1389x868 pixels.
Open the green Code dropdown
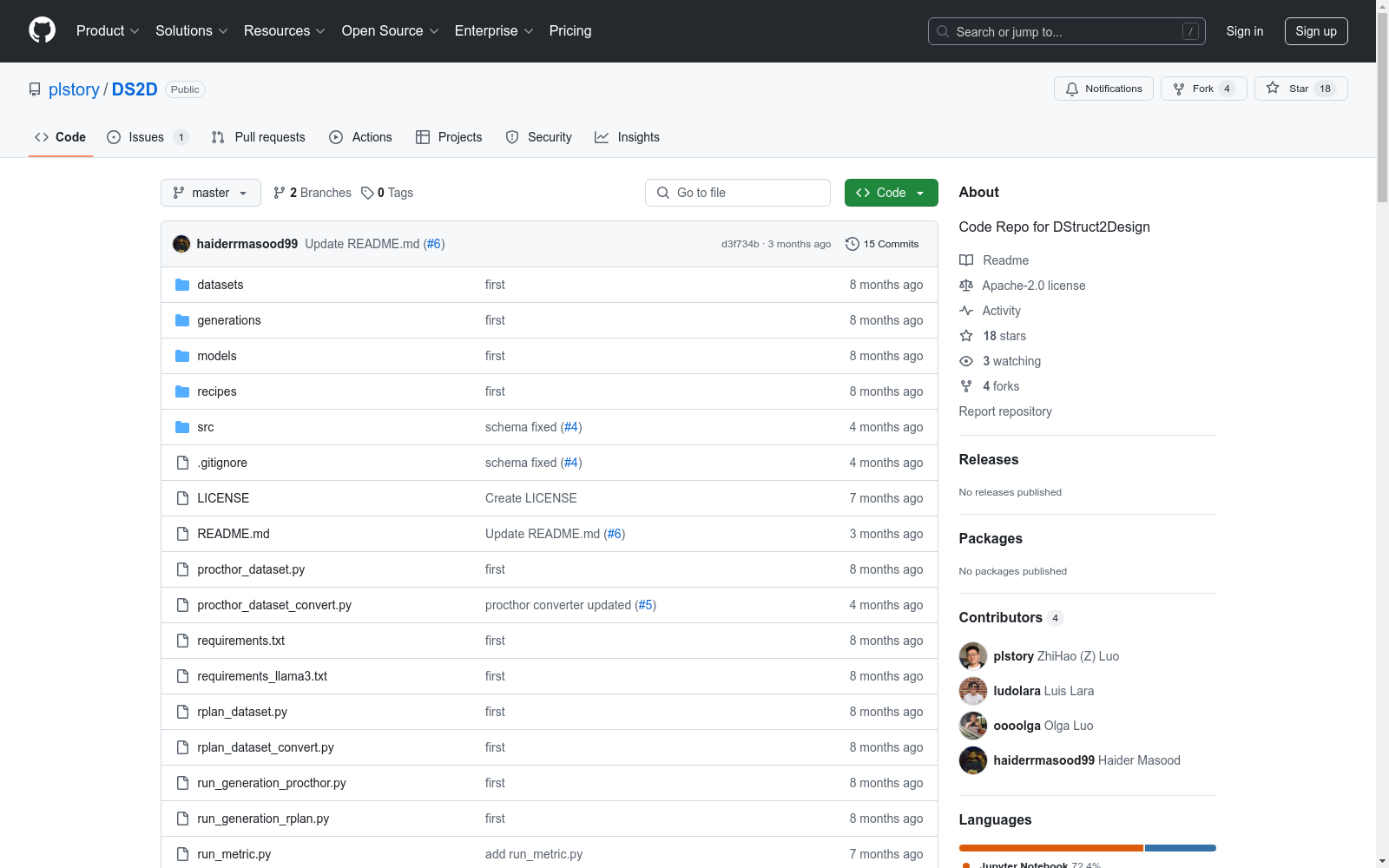tap(892, 193)
